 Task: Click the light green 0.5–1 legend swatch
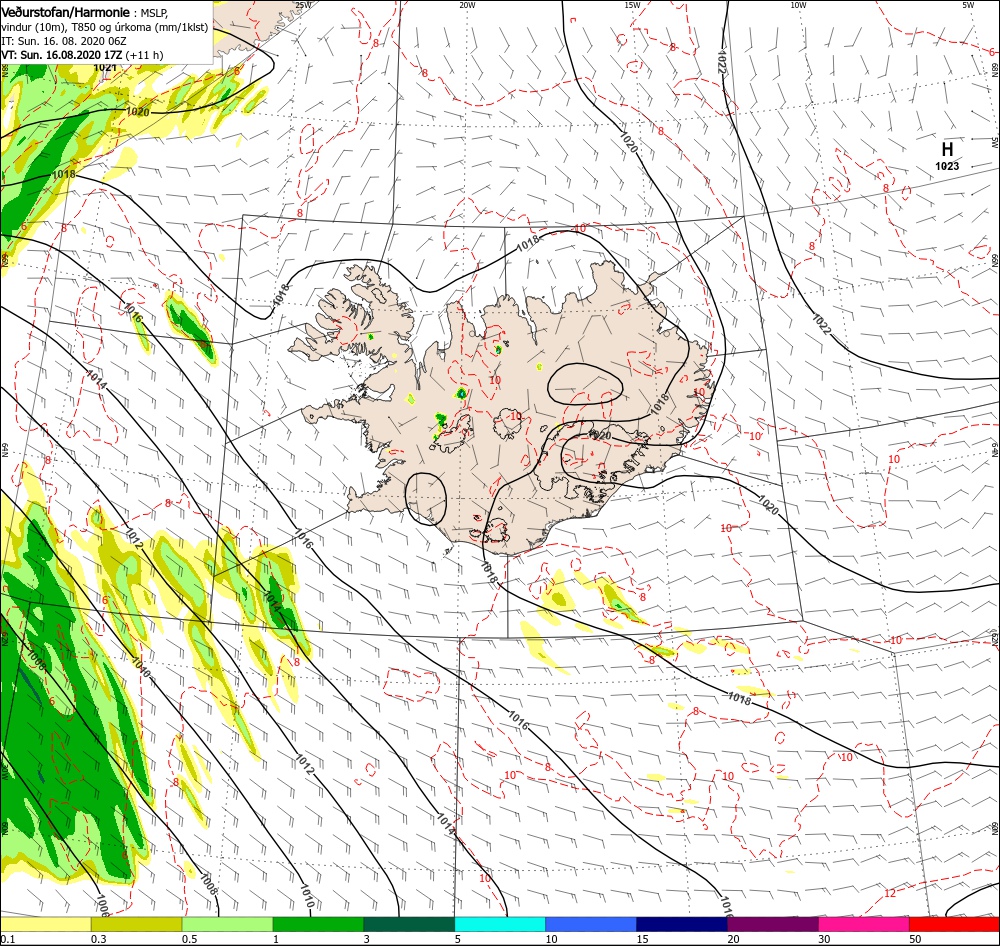click(x=227, y=924)
